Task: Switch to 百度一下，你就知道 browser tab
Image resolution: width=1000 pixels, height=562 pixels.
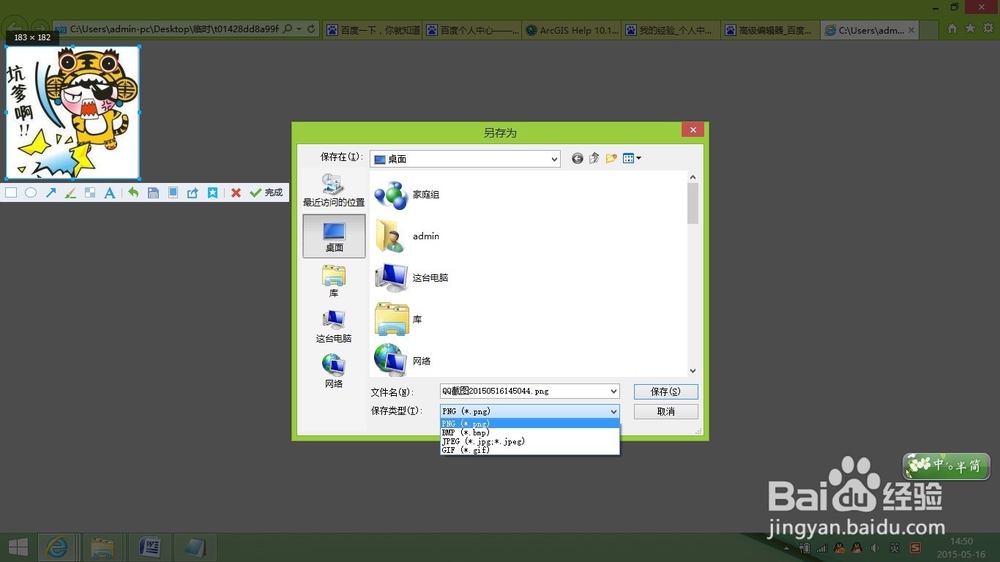Action: coord(372,30)
